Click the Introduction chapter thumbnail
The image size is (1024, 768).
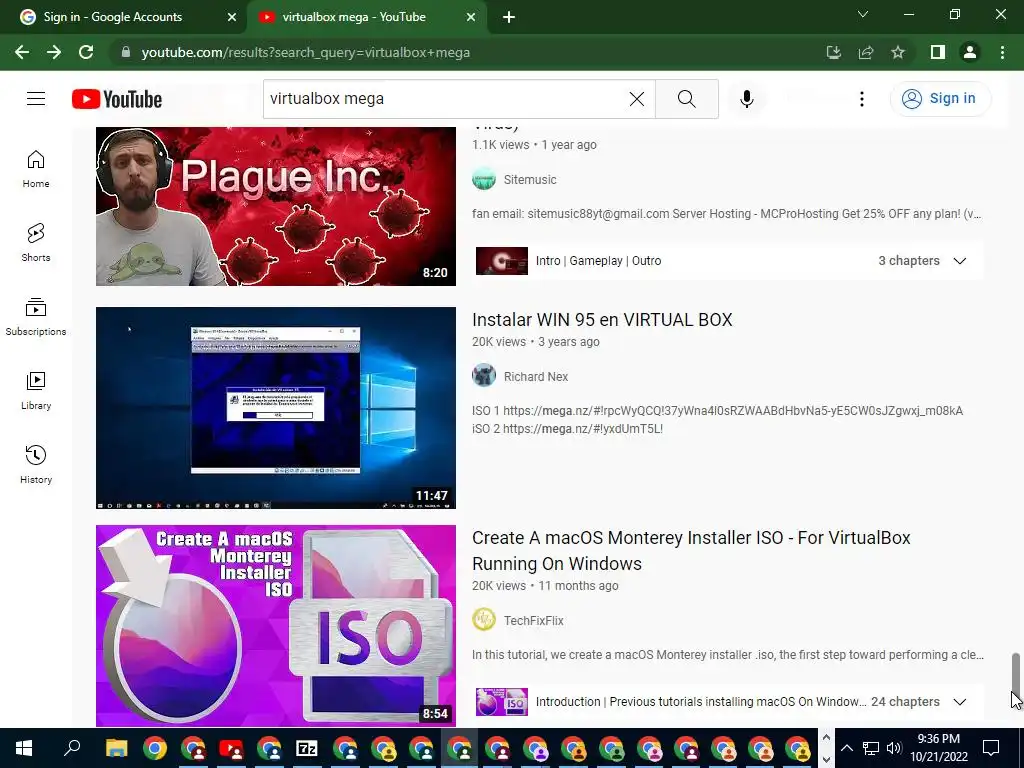tap(502, 702)
